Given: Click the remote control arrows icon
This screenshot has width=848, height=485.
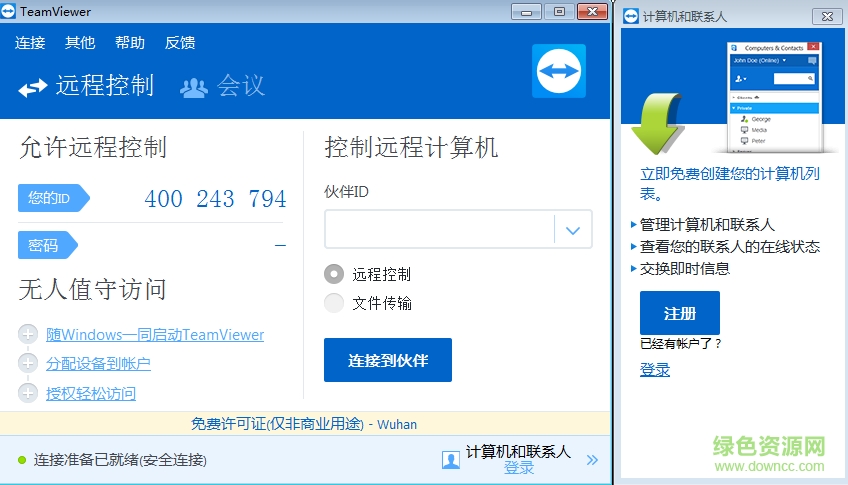Looking at the screenshot, I should pos(32,87).
